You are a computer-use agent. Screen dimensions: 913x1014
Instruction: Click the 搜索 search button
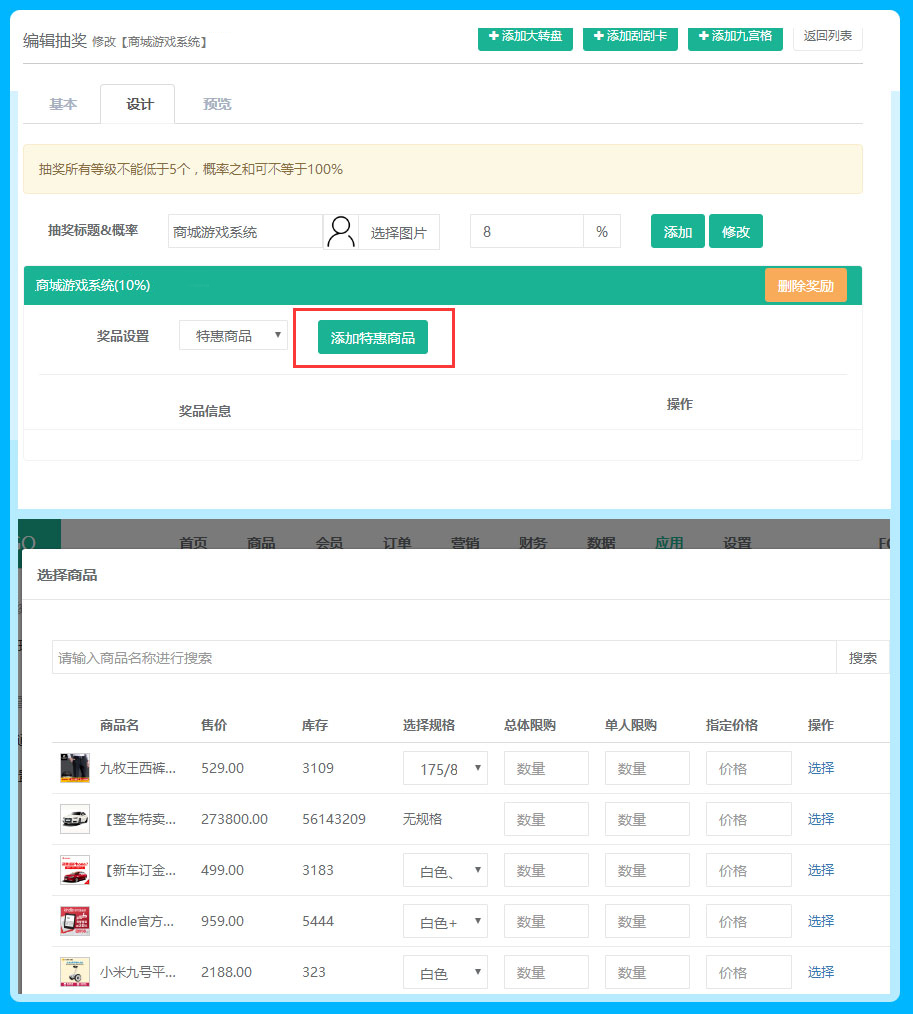[x=862, y=658]
